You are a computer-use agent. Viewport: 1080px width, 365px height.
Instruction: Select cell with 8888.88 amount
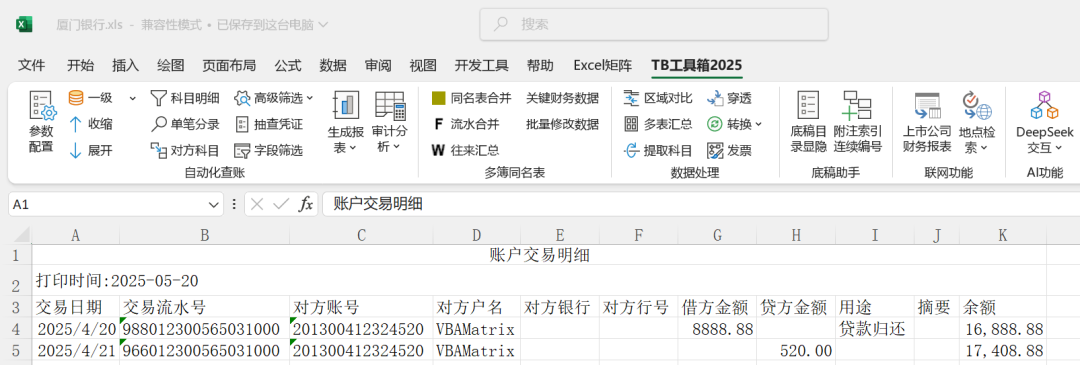718,328
